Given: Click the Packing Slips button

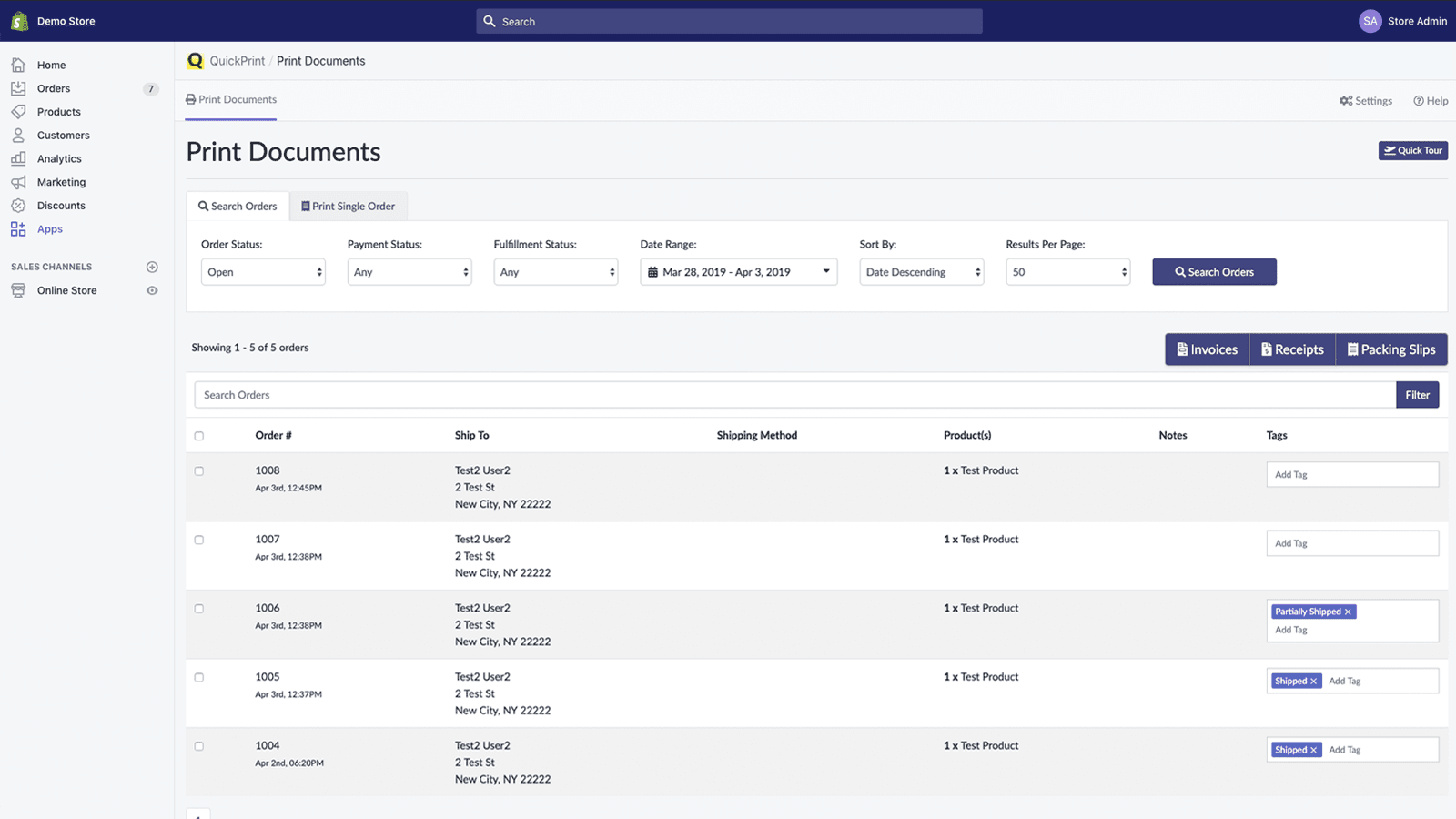Looking at the screenshot, I should coord(1390,349).
